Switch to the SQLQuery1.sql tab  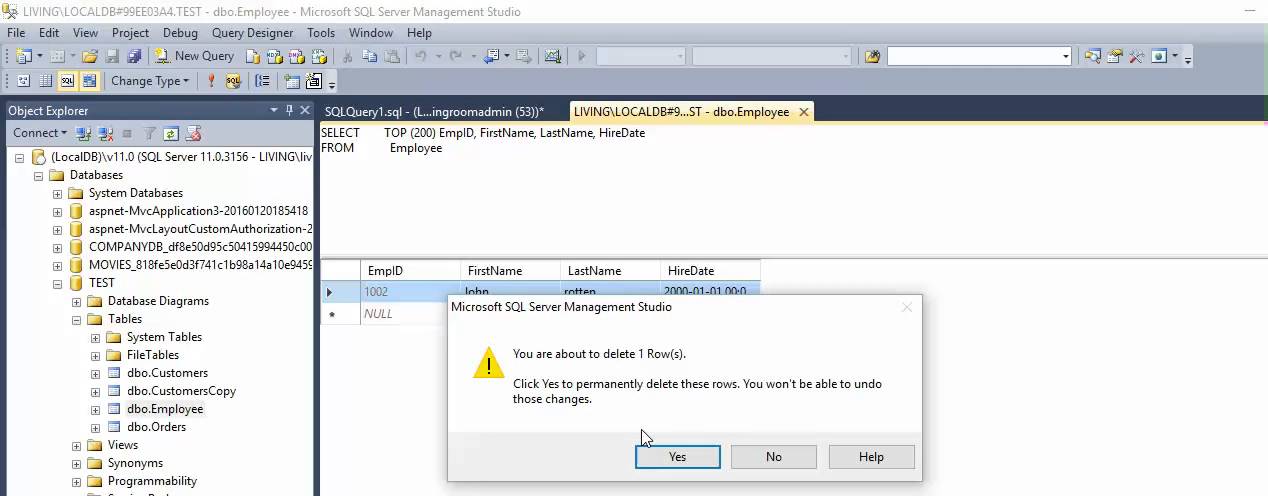434,112
